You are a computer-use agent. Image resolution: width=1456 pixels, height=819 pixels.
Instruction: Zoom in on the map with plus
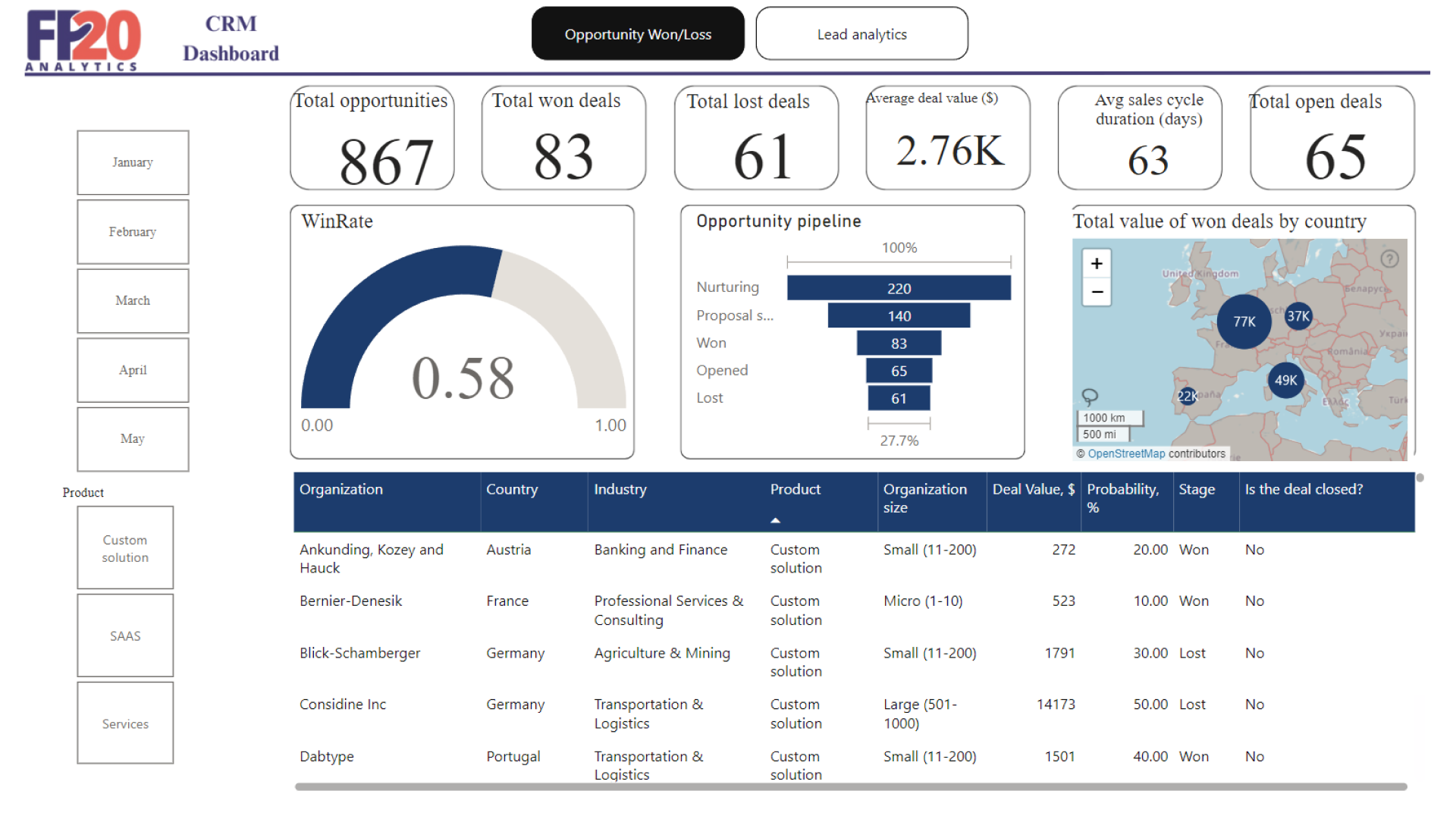point(1097,264)
